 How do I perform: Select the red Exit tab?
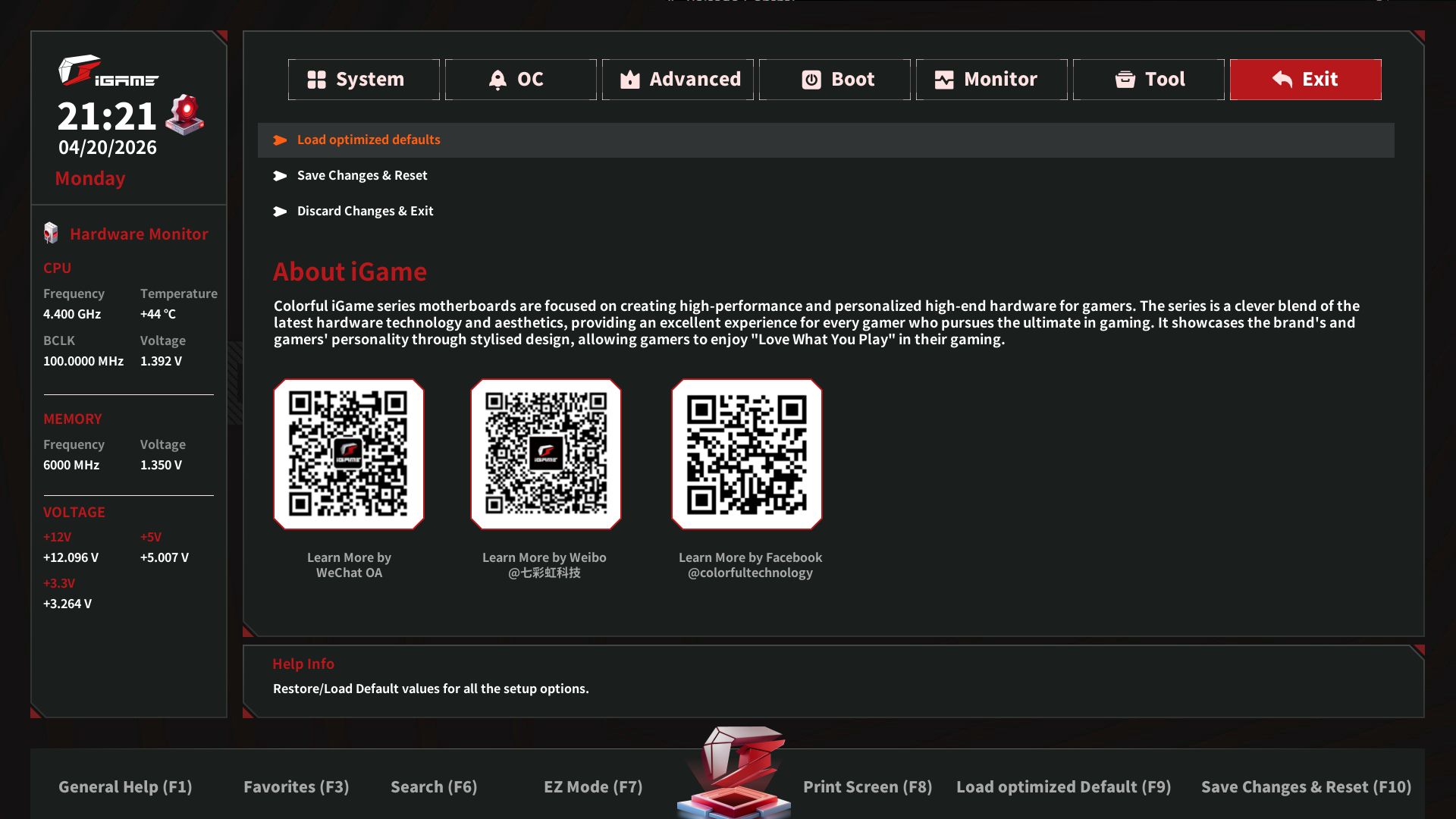tap(1305, 80)
